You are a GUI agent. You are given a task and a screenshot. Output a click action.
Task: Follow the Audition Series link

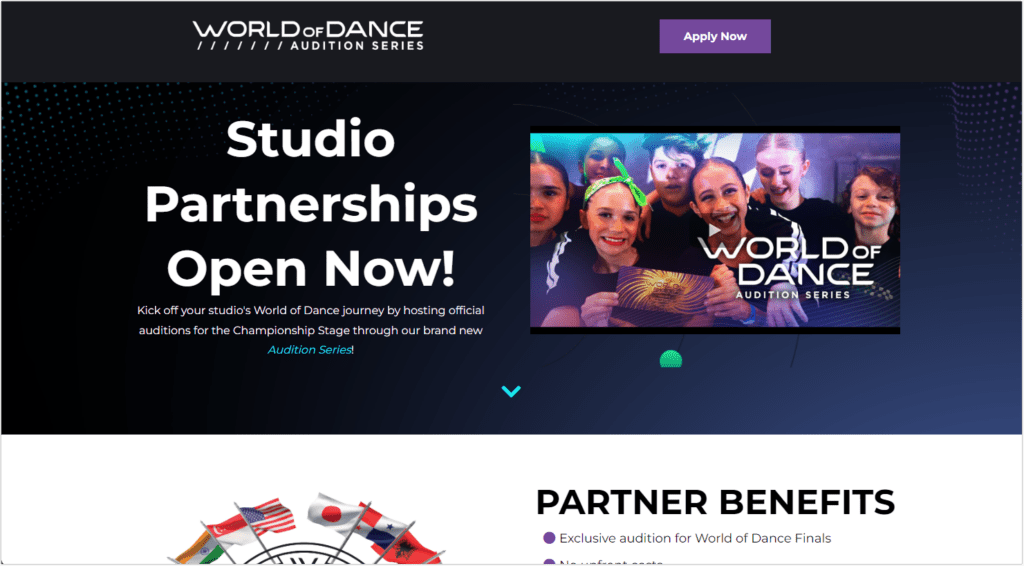click(310, 350)
